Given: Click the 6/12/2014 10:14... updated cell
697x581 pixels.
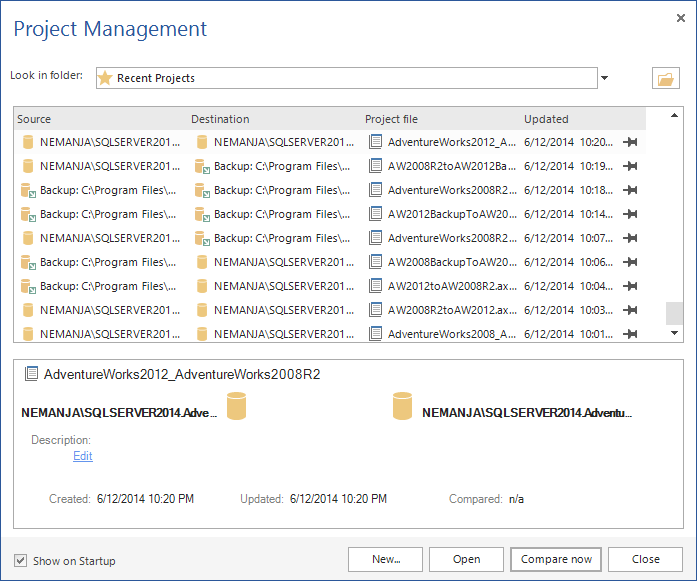Looking at the screenshot, I should (x=569, y=214).
